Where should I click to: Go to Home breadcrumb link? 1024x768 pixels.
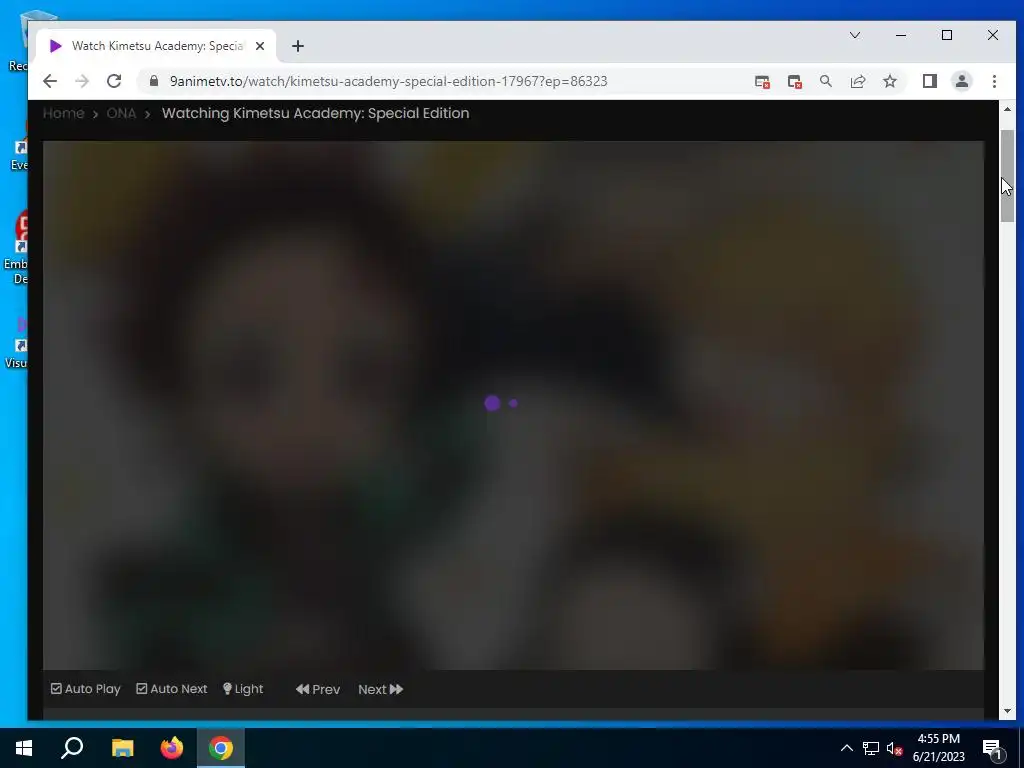[63, 113]
